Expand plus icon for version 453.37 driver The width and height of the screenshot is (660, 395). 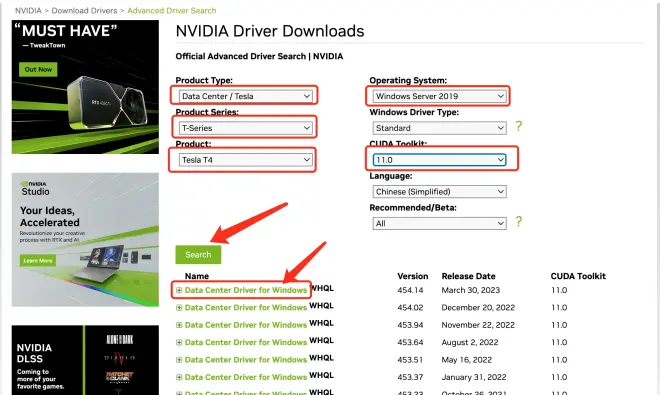pyautogui.click(x=179, y=377)
